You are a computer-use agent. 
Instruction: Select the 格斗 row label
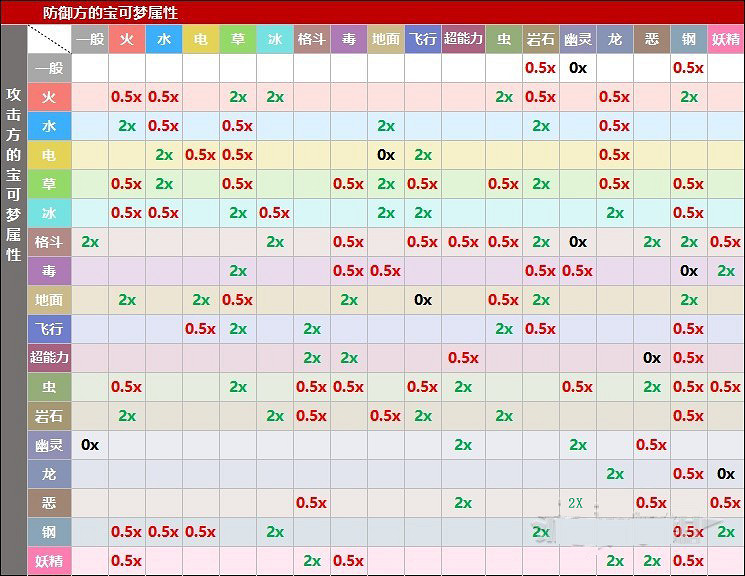49,242
